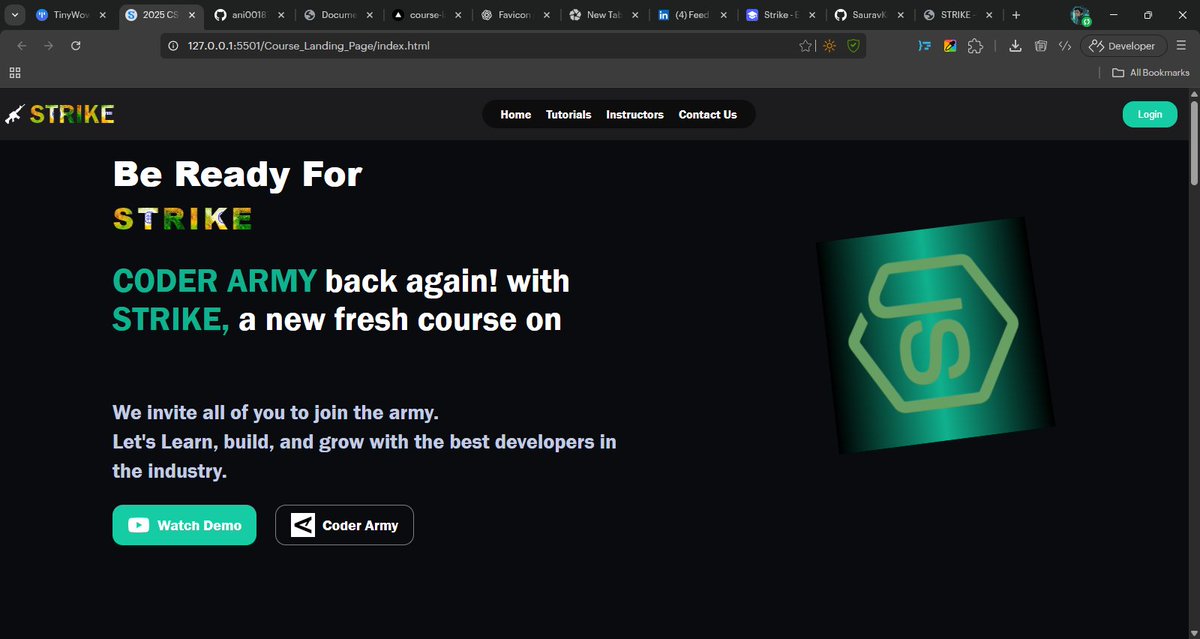Bookmark this page with star icon
The height and width of the screenshot is (639, 1200).
(806, 46)
